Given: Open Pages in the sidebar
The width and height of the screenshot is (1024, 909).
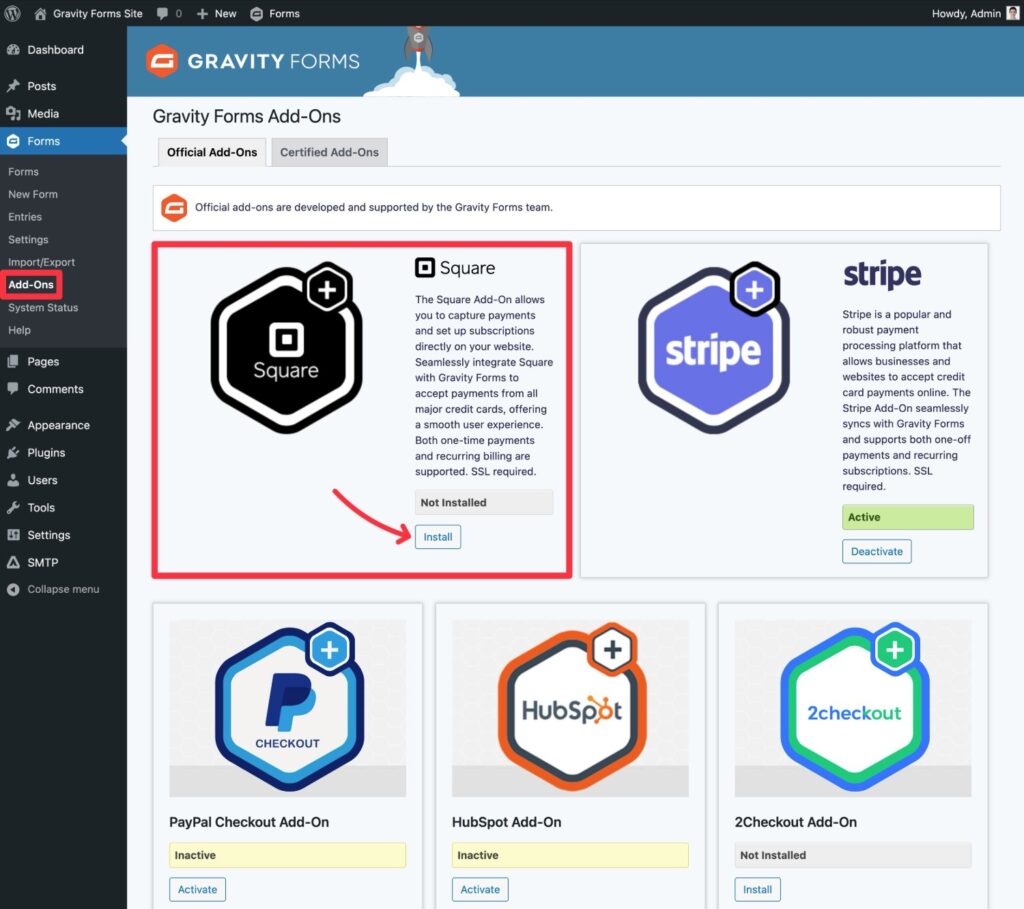Looking at the screenshot, I should pyautogui.click(x=43, y=362).
